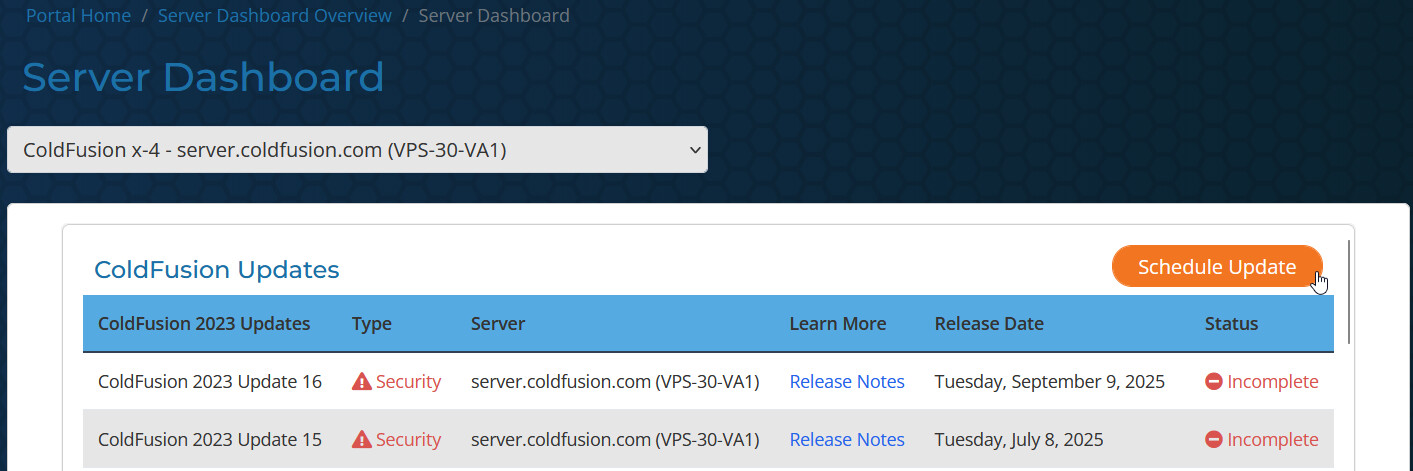
Task: Click the Release Date column header
Action: pos(989,324)
